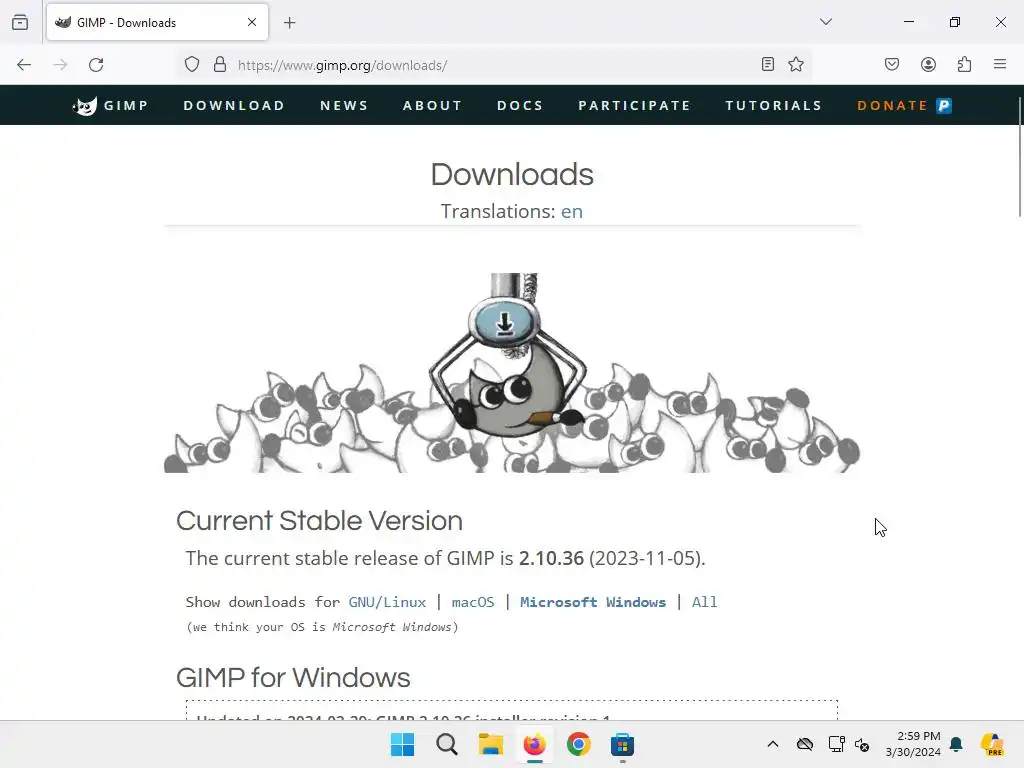Show downloads for GNU/Linux
This screenshot has width=1024, height=768.
click(387, 601)
